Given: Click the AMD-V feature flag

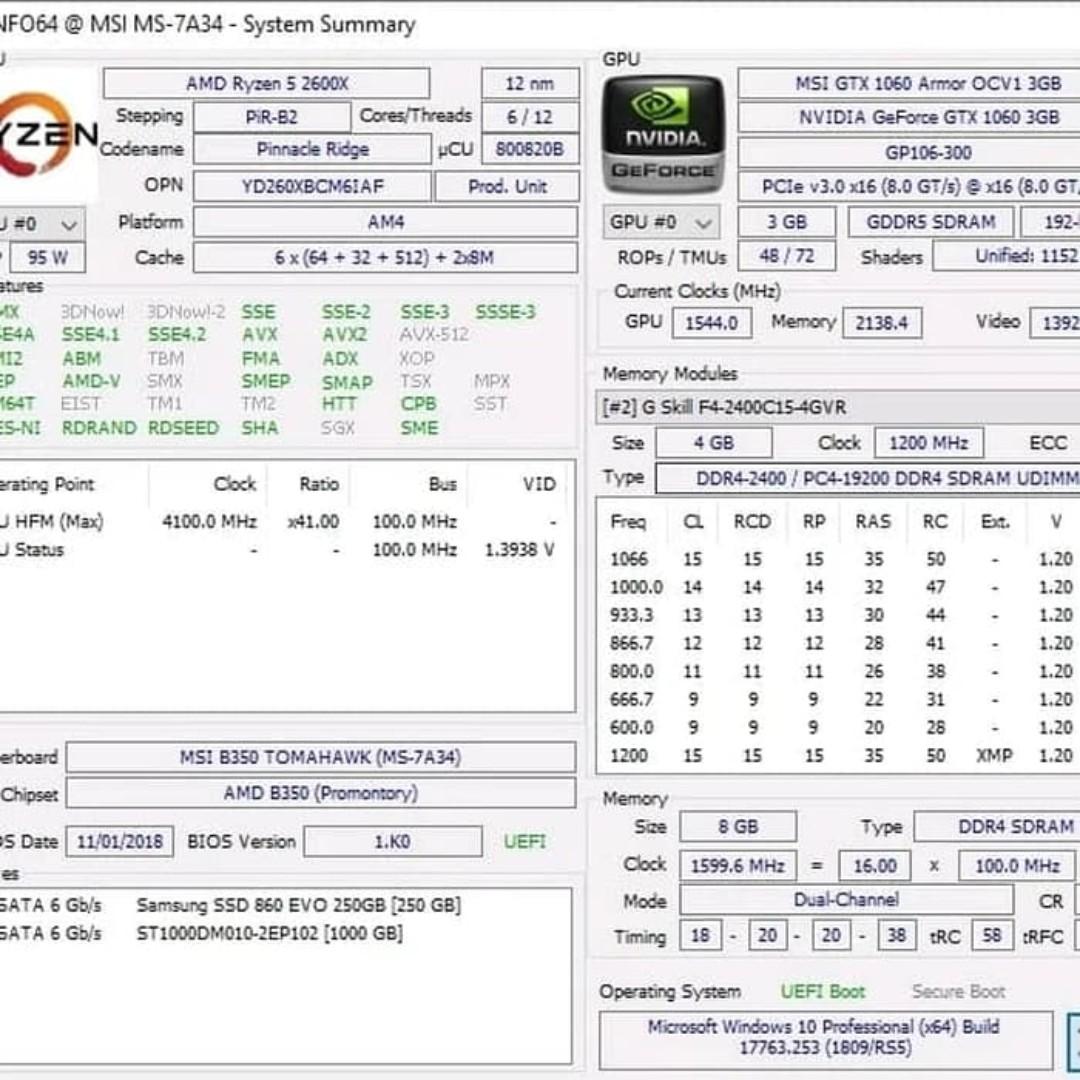Looking at the screenshot, I should [91, 382].
